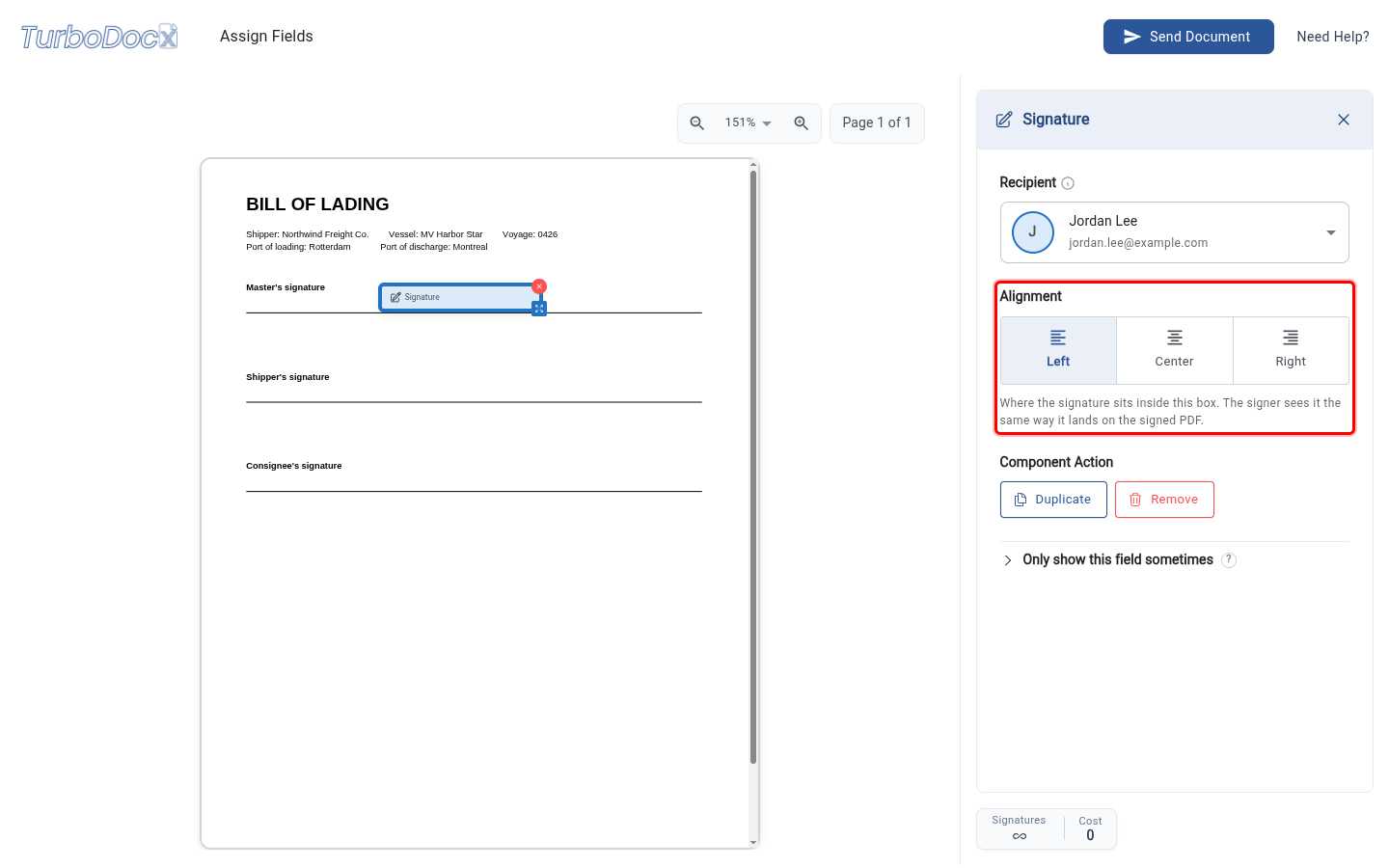
Task: Click the TurboDocx logo
Action: coord(99,37)
